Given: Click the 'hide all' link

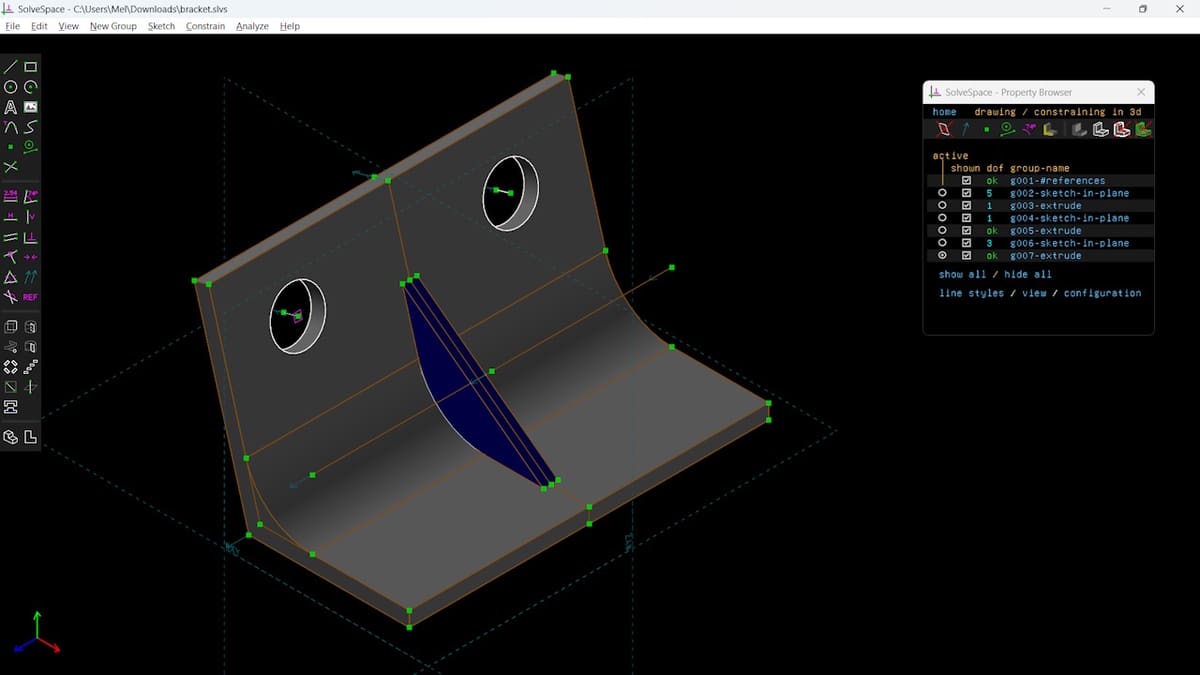Looking at the screenshot, I should [x=1028, y=274].
